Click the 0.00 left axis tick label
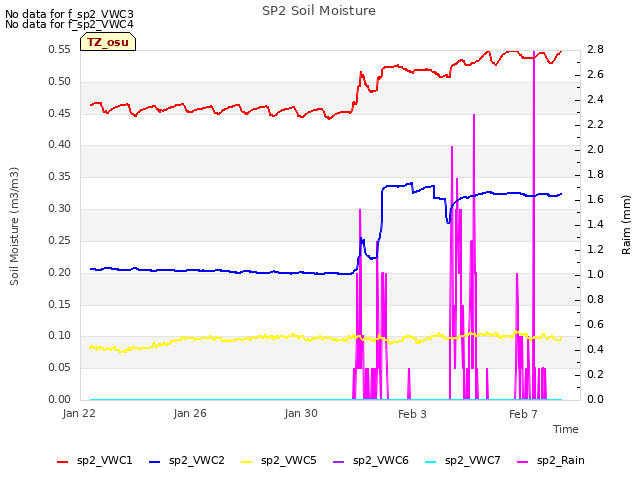Screen dimensions: 640x480 click(60, 399)
